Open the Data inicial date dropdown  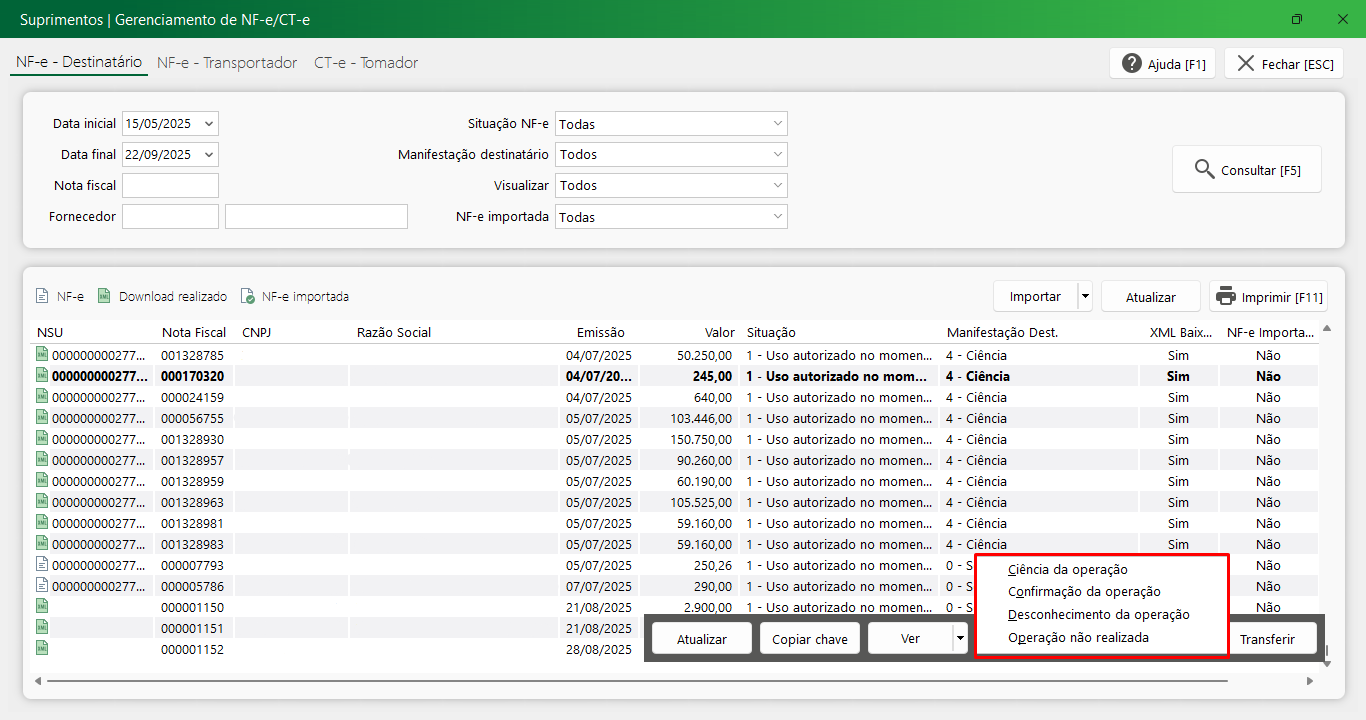(208, 124)
